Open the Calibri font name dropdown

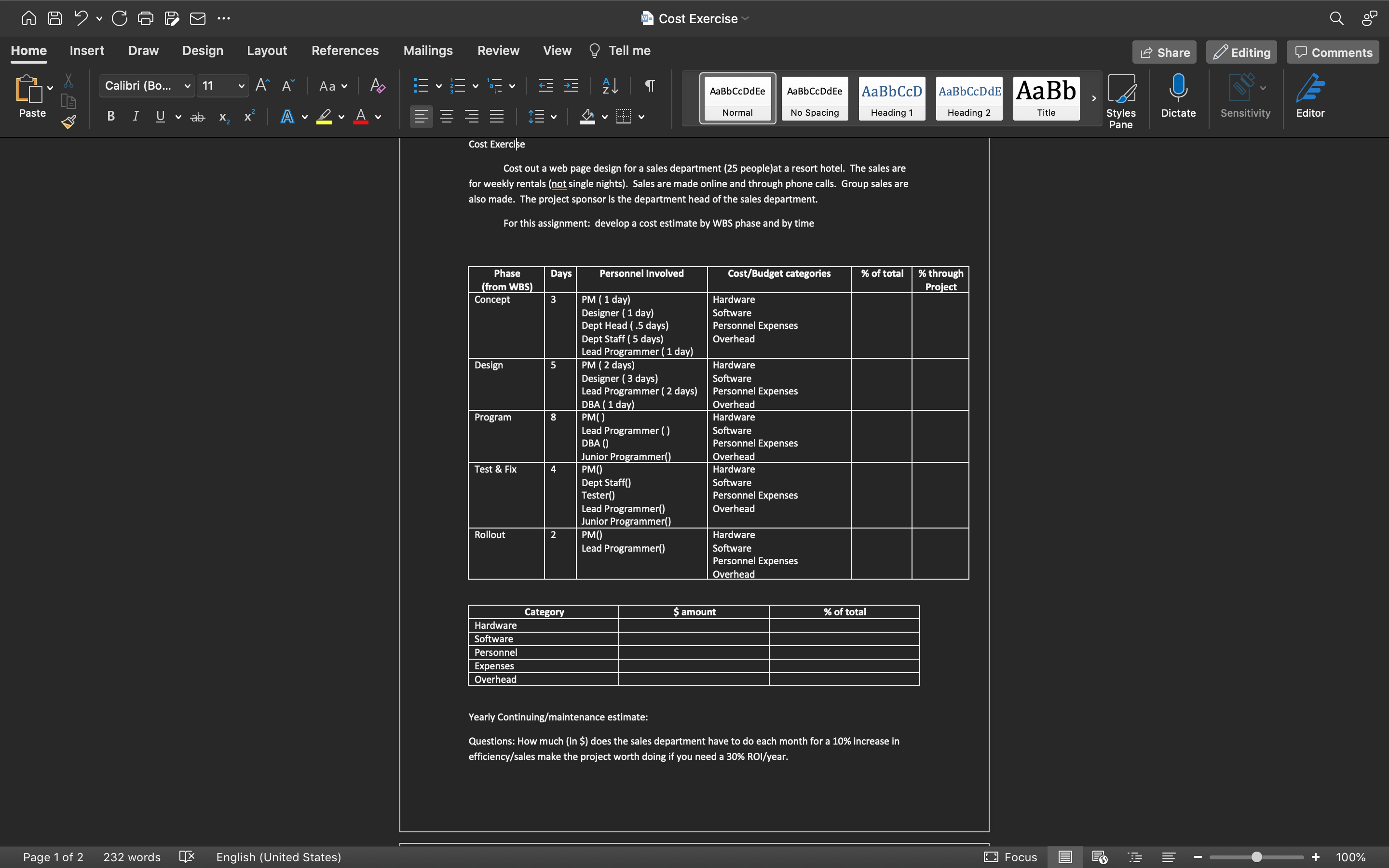187,86
